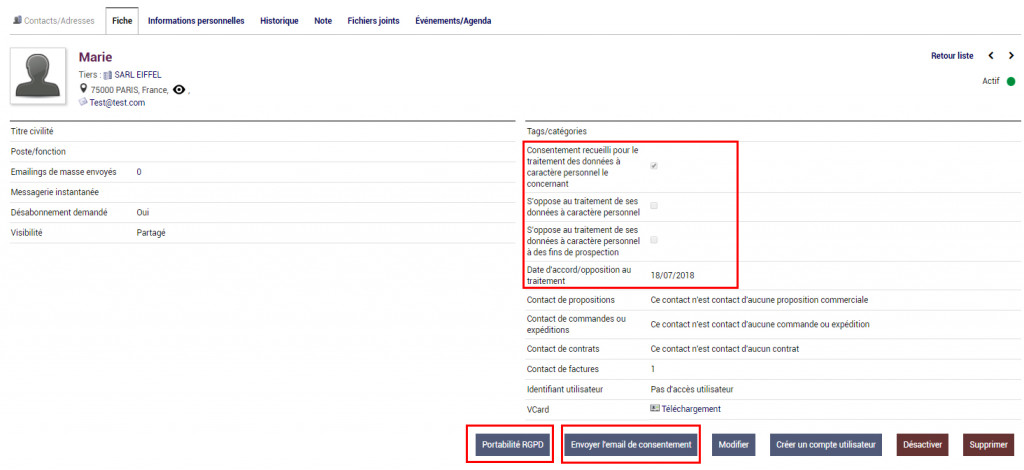Toggle the consent recueilli checkbox
Screen dimensions: 1024x470
654,166
